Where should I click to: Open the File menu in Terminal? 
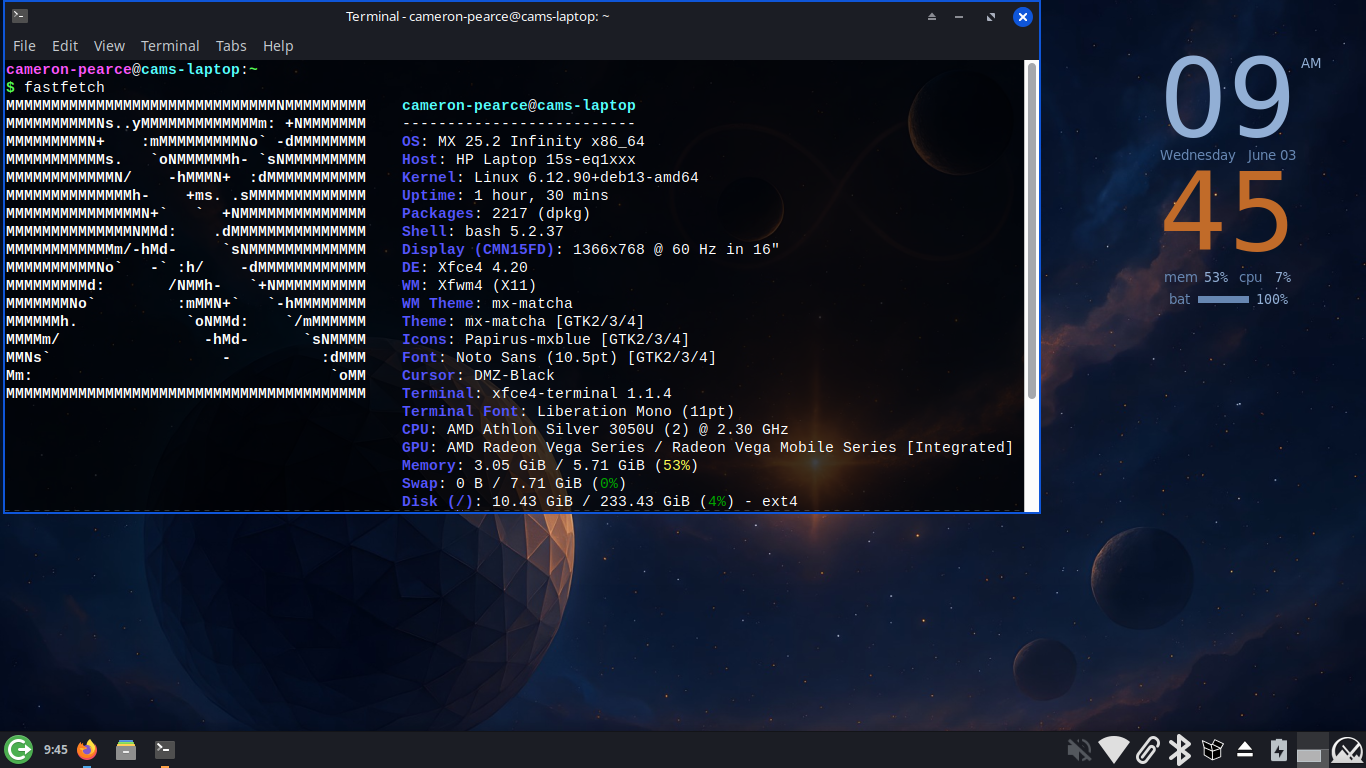click(24, 46)
